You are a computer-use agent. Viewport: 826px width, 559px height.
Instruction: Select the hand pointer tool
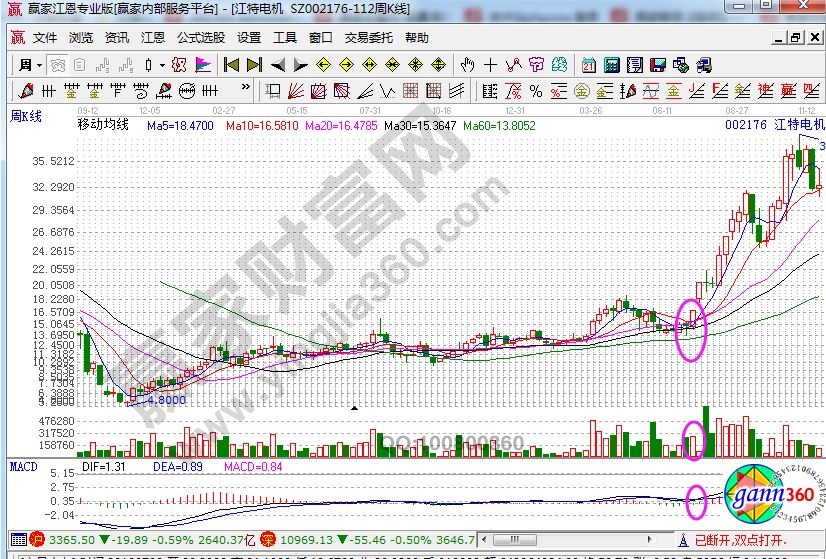pyautogui.click(x=467, y=65)
